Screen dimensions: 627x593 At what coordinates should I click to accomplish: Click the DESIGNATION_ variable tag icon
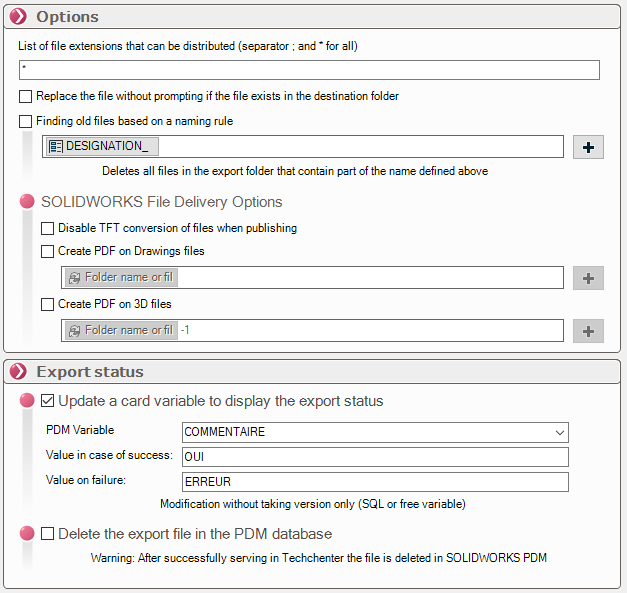[x=56, y=147]
